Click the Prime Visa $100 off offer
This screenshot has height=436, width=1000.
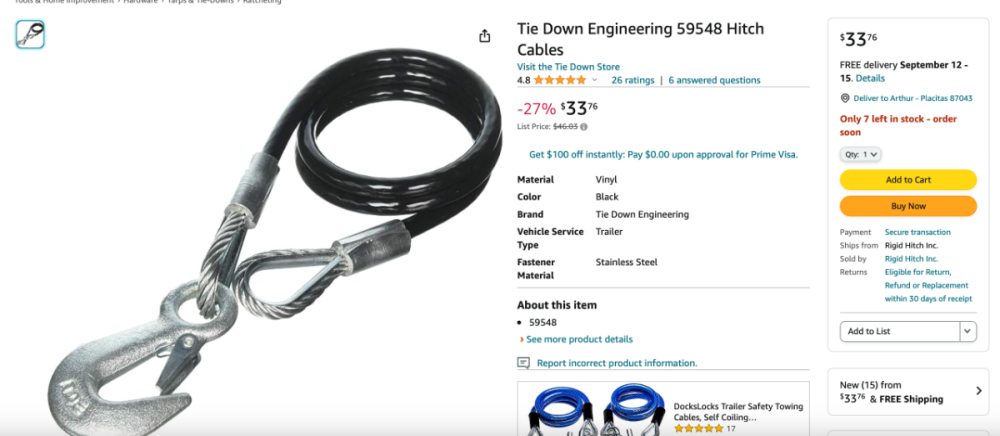(663, 154)
